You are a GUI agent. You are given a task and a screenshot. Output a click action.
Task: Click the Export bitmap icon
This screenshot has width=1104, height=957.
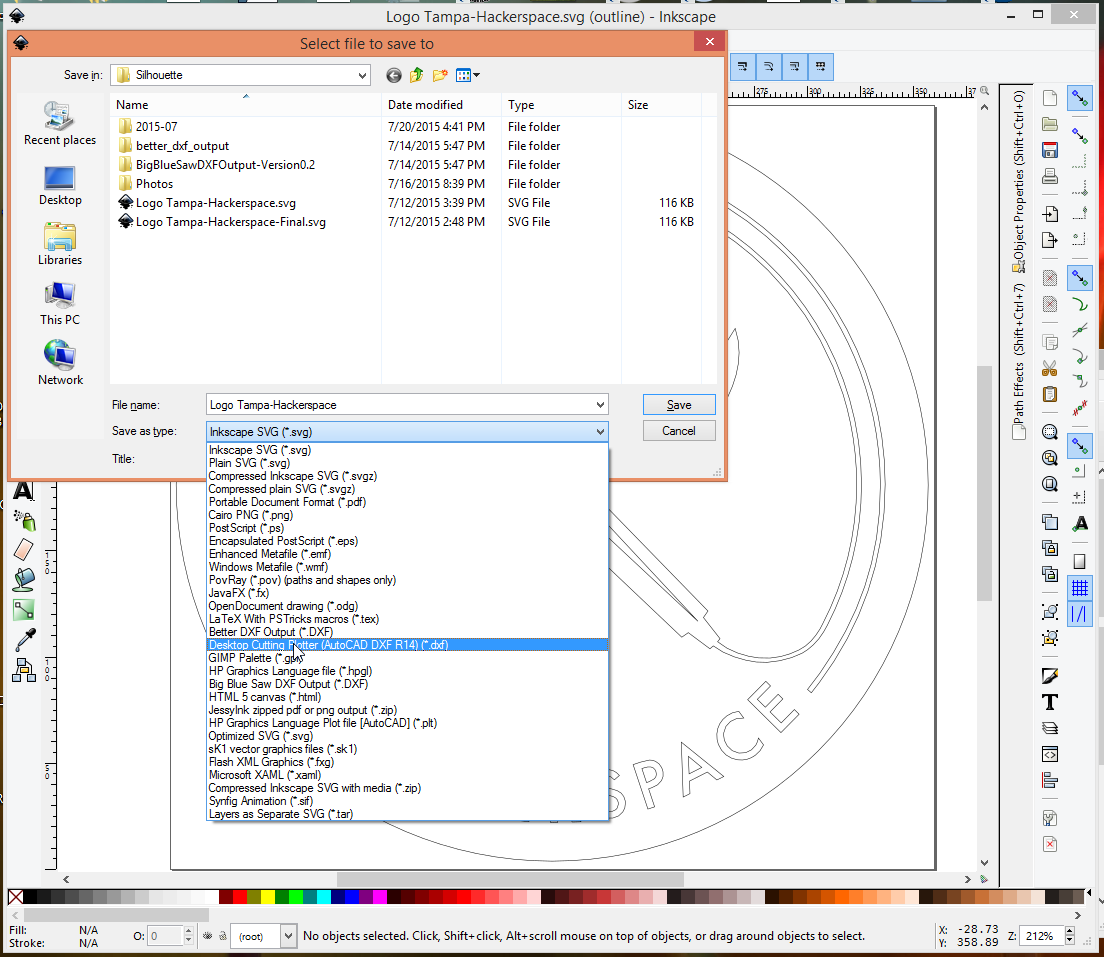[1050, 240]
